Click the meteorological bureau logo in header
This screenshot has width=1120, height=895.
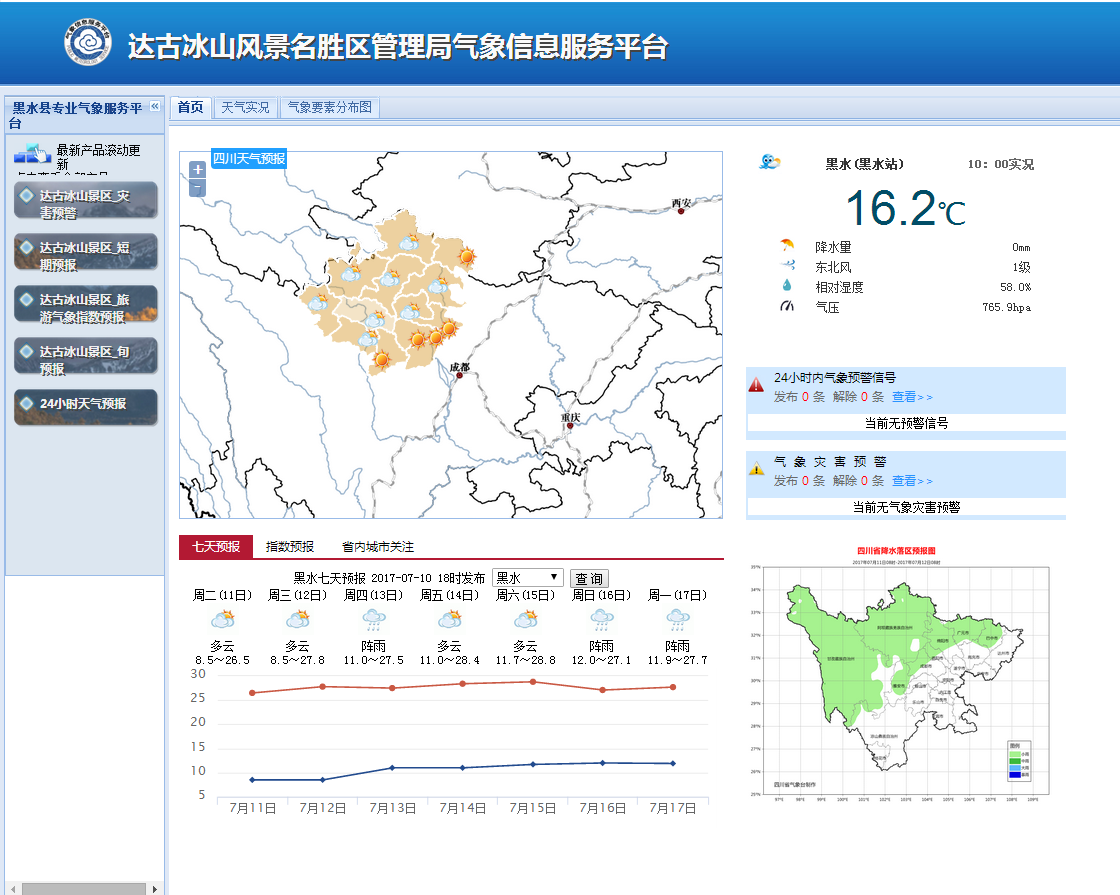pos(88,43)
